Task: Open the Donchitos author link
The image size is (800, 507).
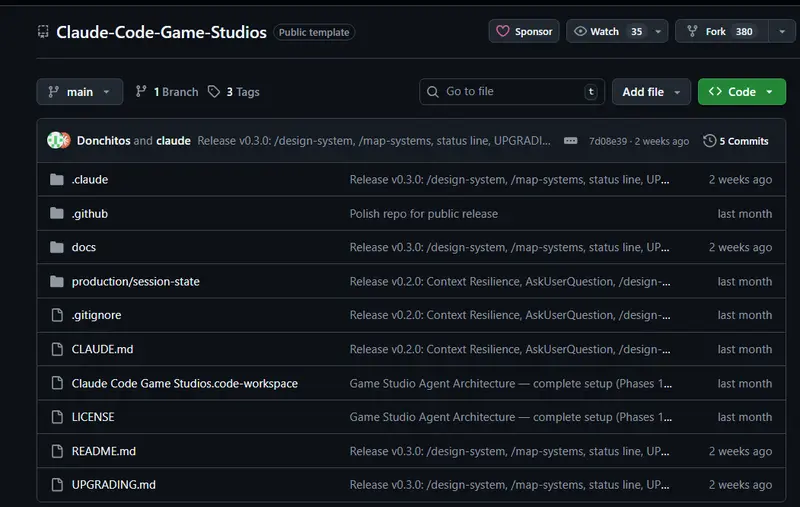Action: click(104, 141)
